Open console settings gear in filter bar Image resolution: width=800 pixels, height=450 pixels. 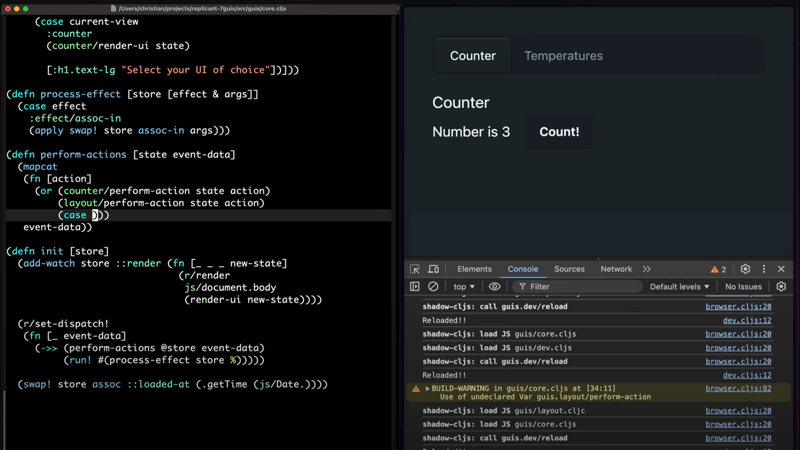[x=781, y=287]
